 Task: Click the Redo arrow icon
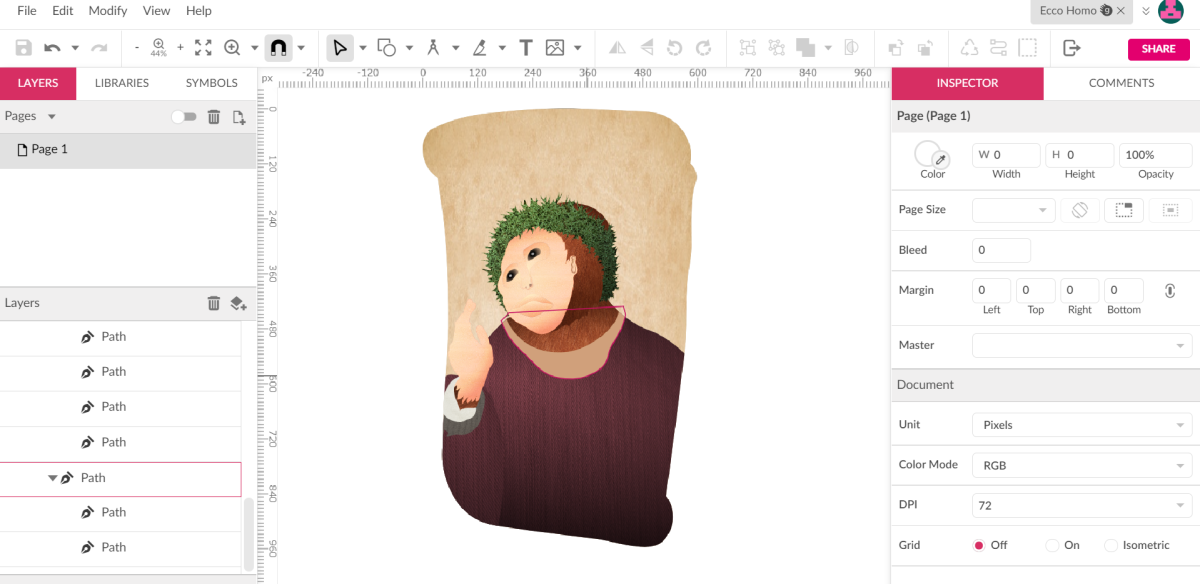[99, 47]
